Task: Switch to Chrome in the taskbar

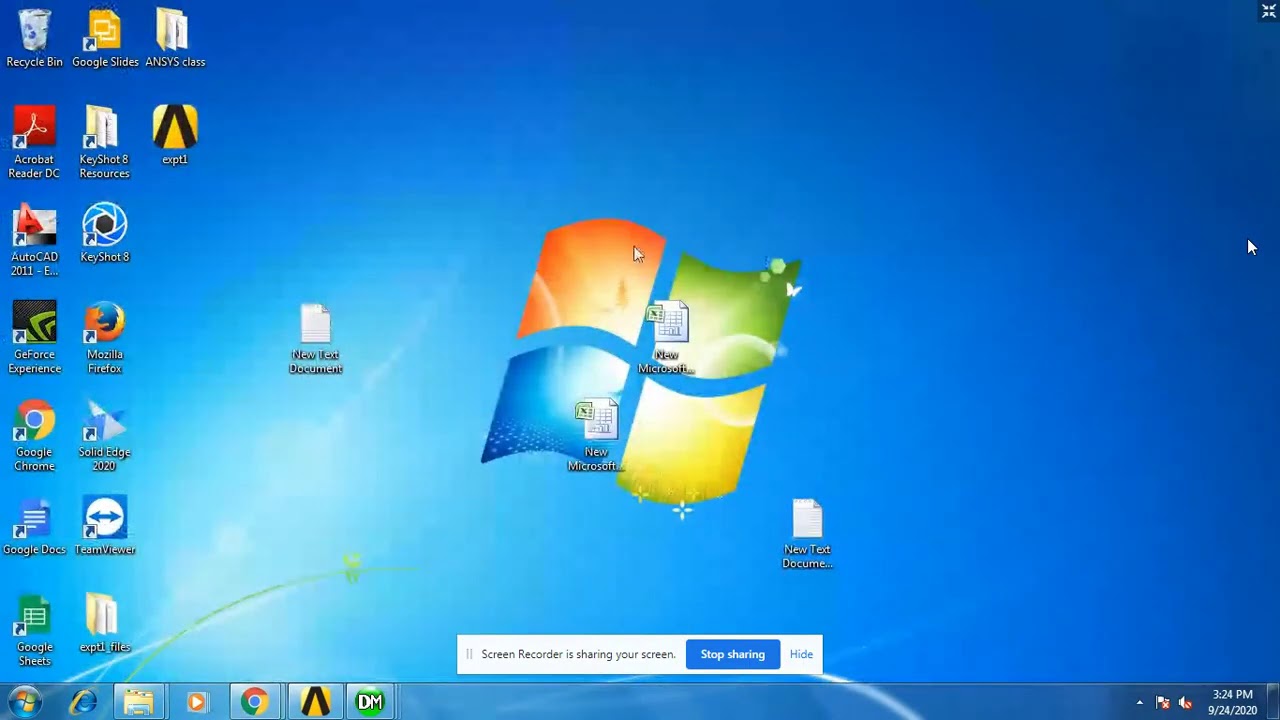Action: 254,702
